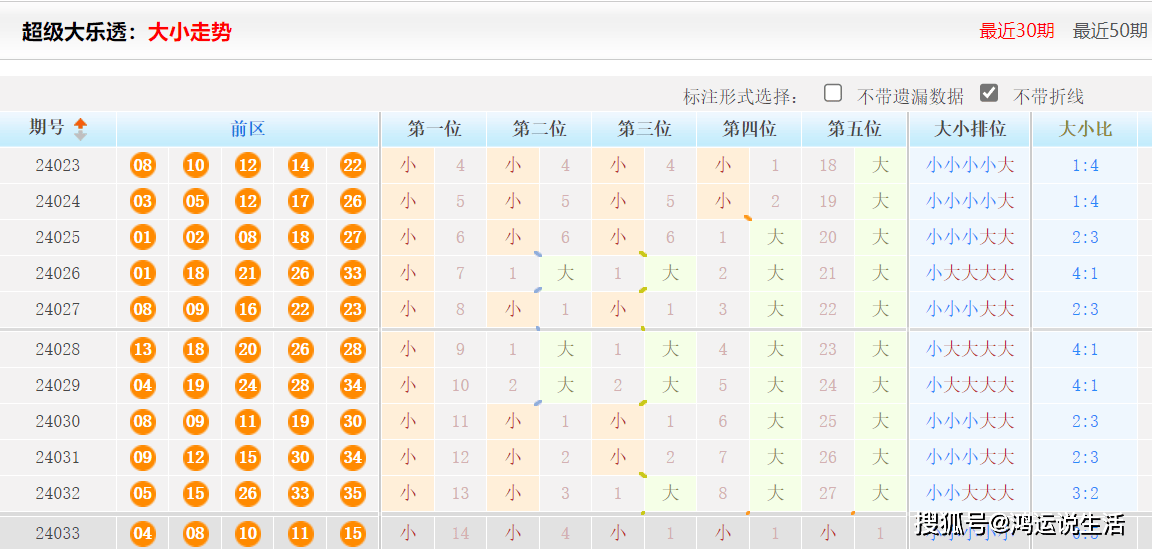
Task: Click the 大小排位 column header
Action: (970, 129)
